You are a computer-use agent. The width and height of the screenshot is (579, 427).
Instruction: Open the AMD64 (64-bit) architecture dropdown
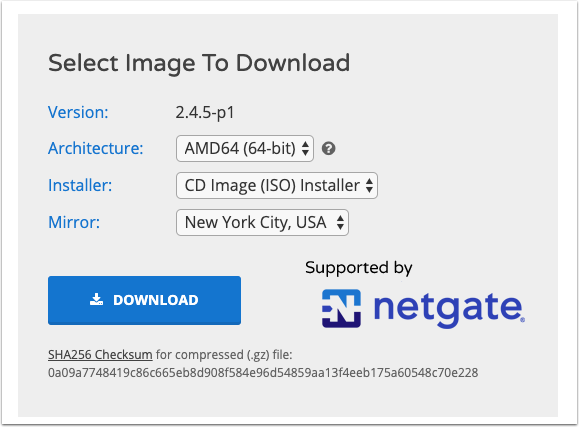pos(245,148)
